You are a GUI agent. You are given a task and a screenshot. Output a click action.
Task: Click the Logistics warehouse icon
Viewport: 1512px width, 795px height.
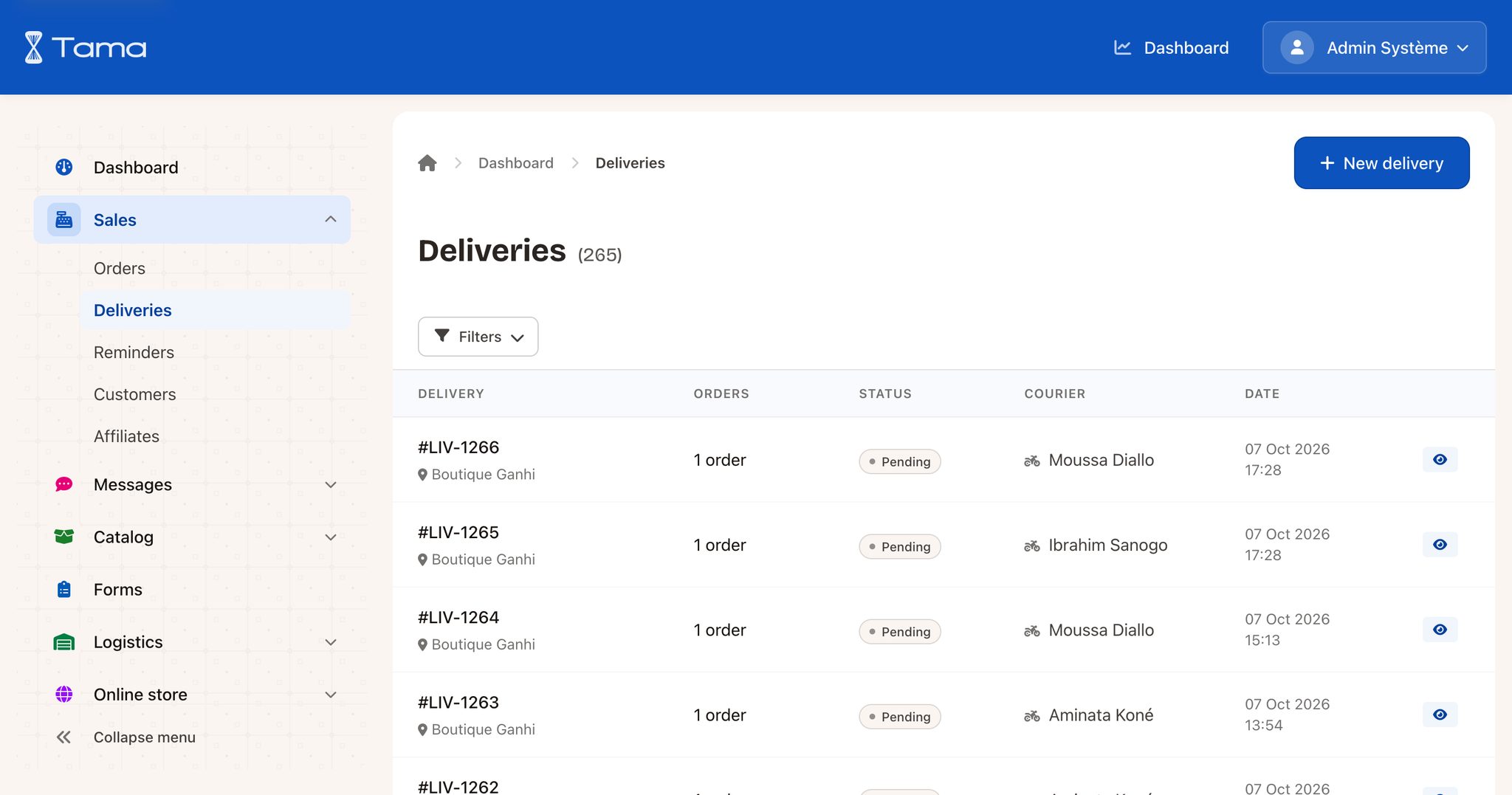tap(64, 642)
